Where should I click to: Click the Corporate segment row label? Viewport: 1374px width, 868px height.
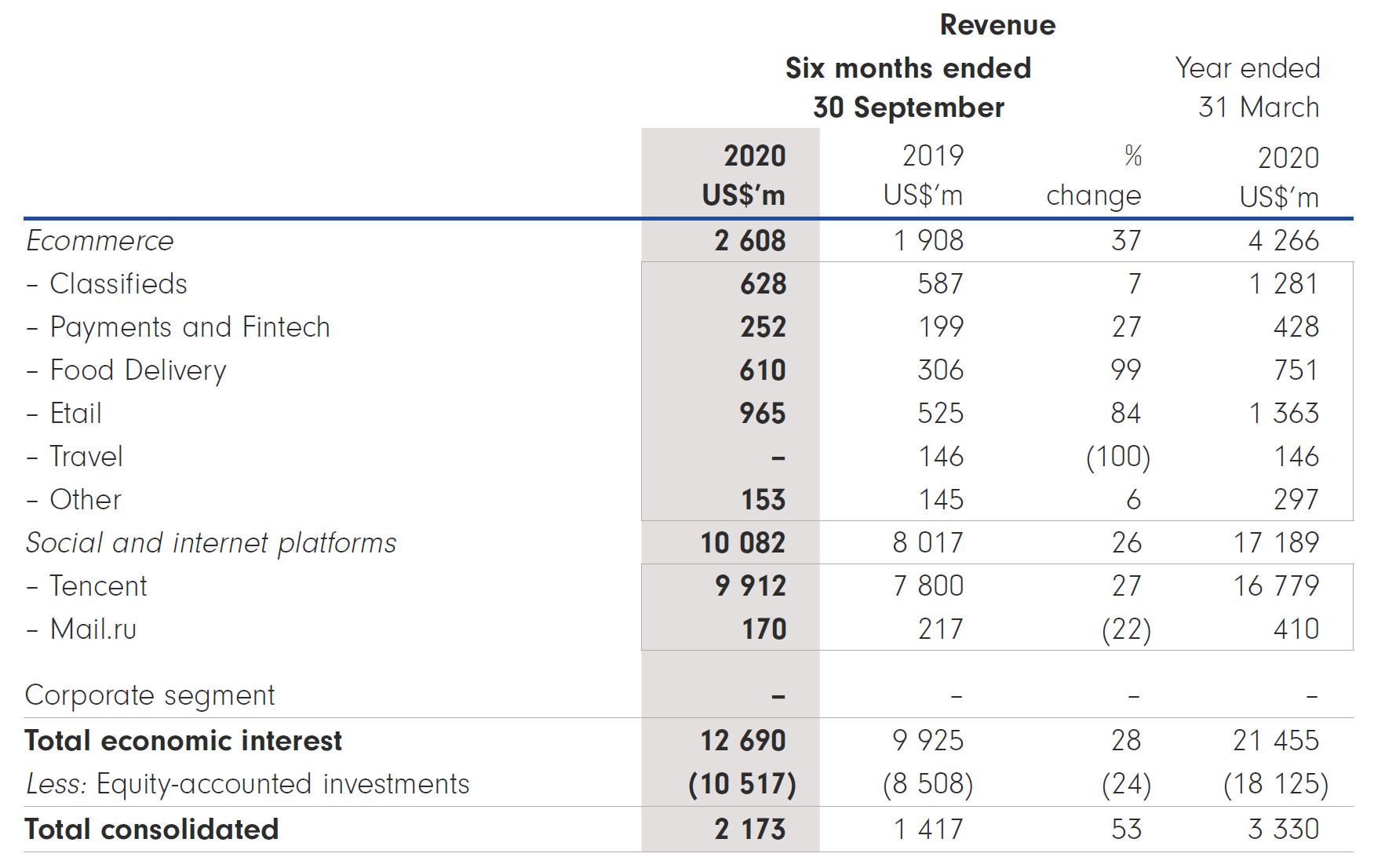(x=150, y=695)
